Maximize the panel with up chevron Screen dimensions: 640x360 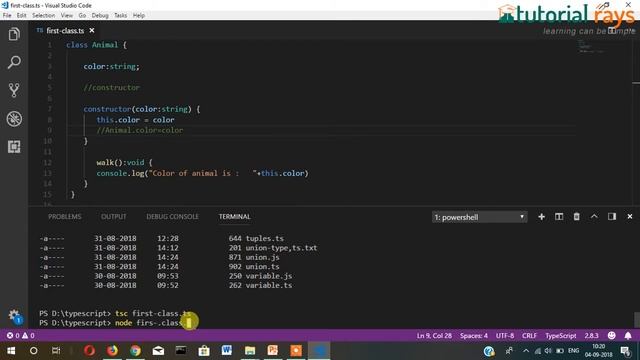pos(594,217)
